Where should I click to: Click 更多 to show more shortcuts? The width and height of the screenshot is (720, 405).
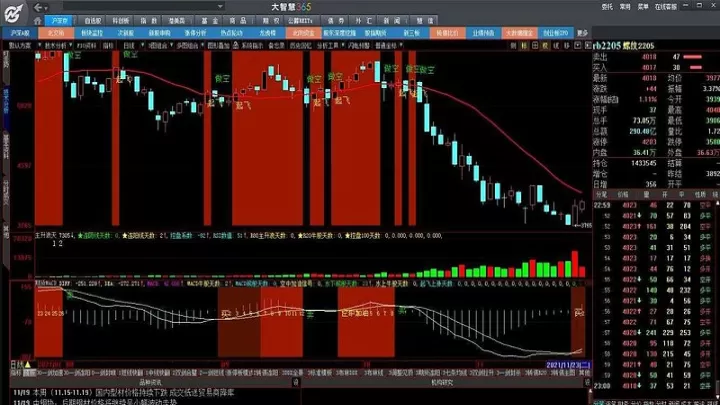pyautogui.click(x=582, y=33)
